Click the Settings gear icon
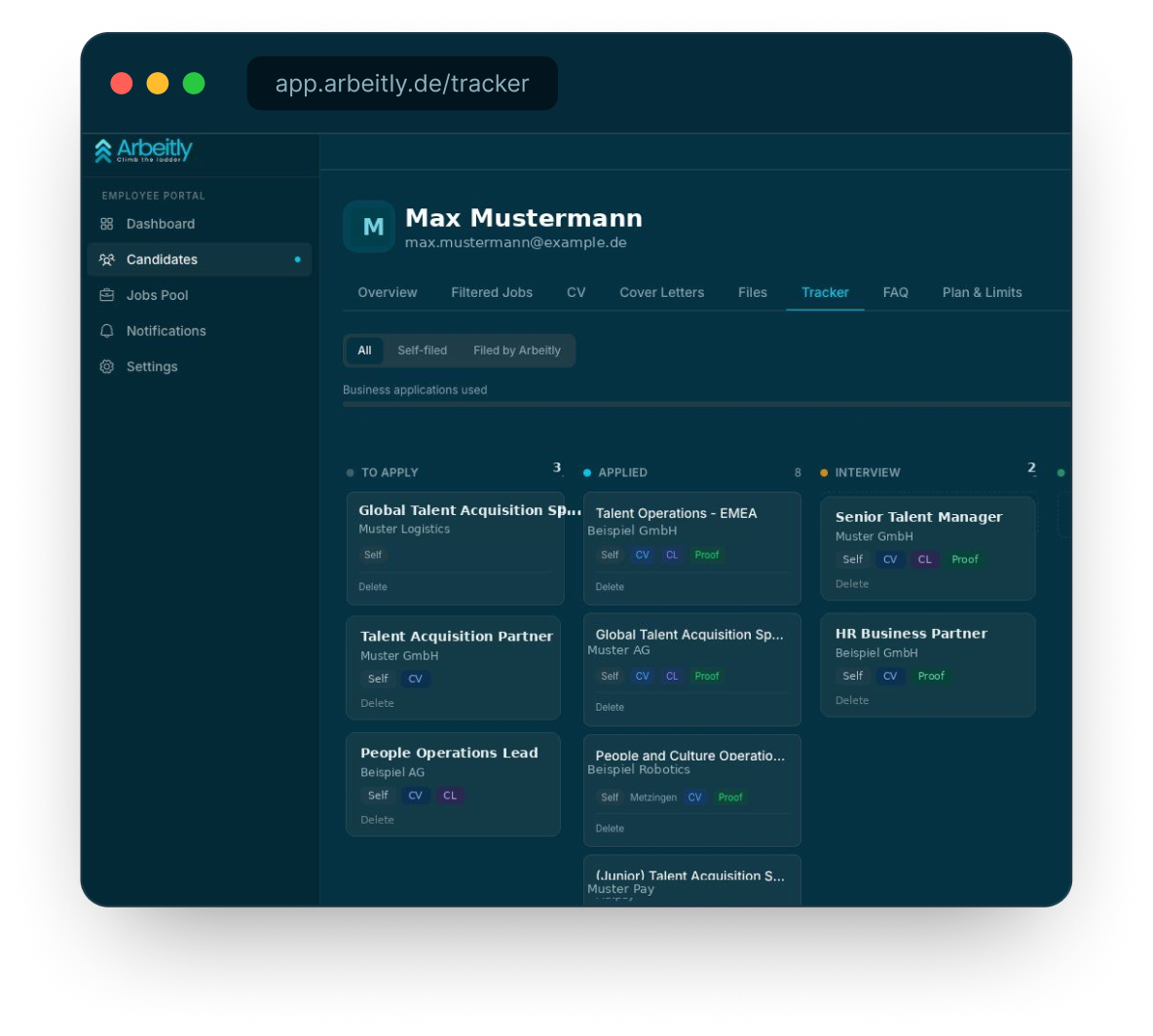This screenshot has width=1153, height=1036. tap(106, 366)
